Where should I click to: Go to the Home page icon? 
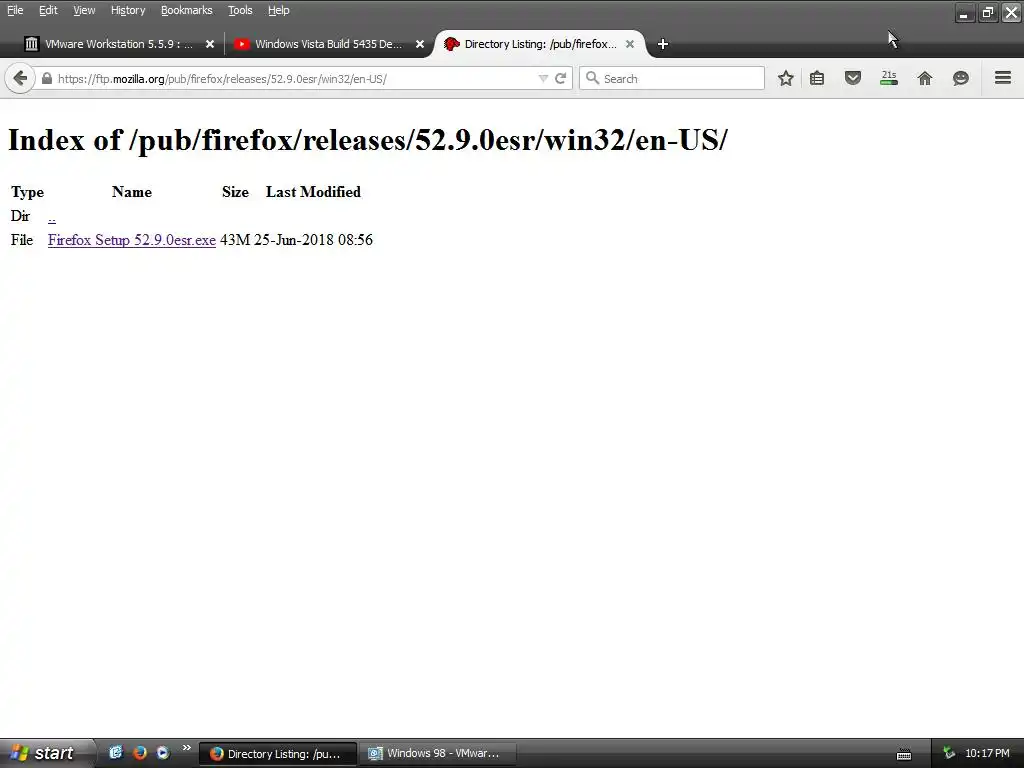[x=925, y=78]
